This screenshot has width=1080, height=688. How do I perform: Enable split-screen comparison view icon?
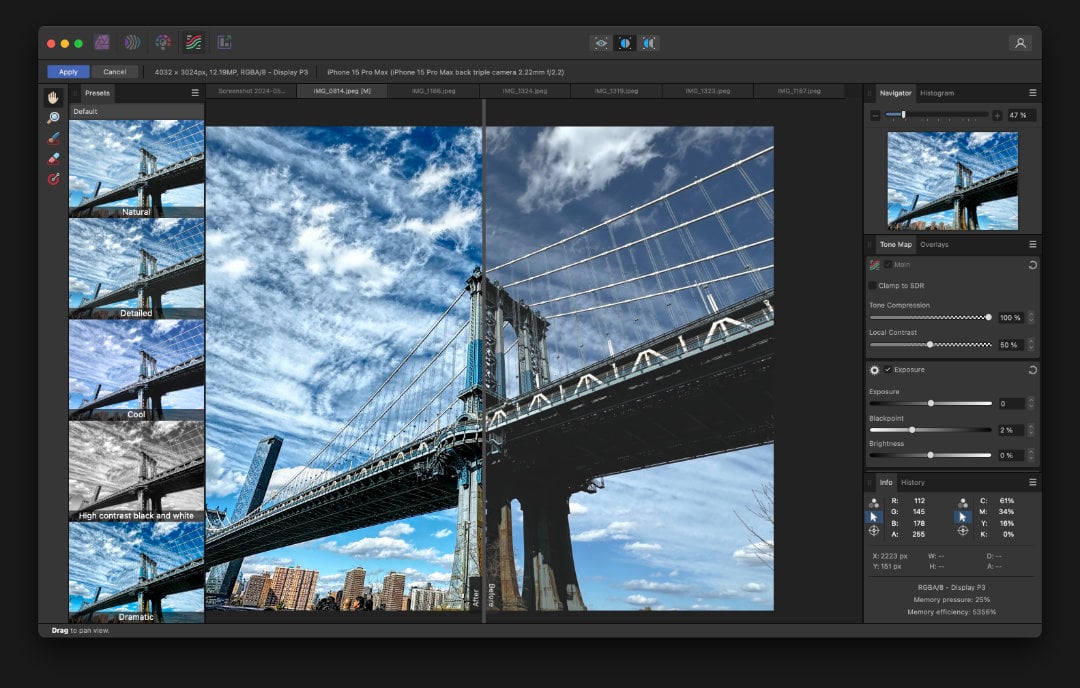pos(624,42)
